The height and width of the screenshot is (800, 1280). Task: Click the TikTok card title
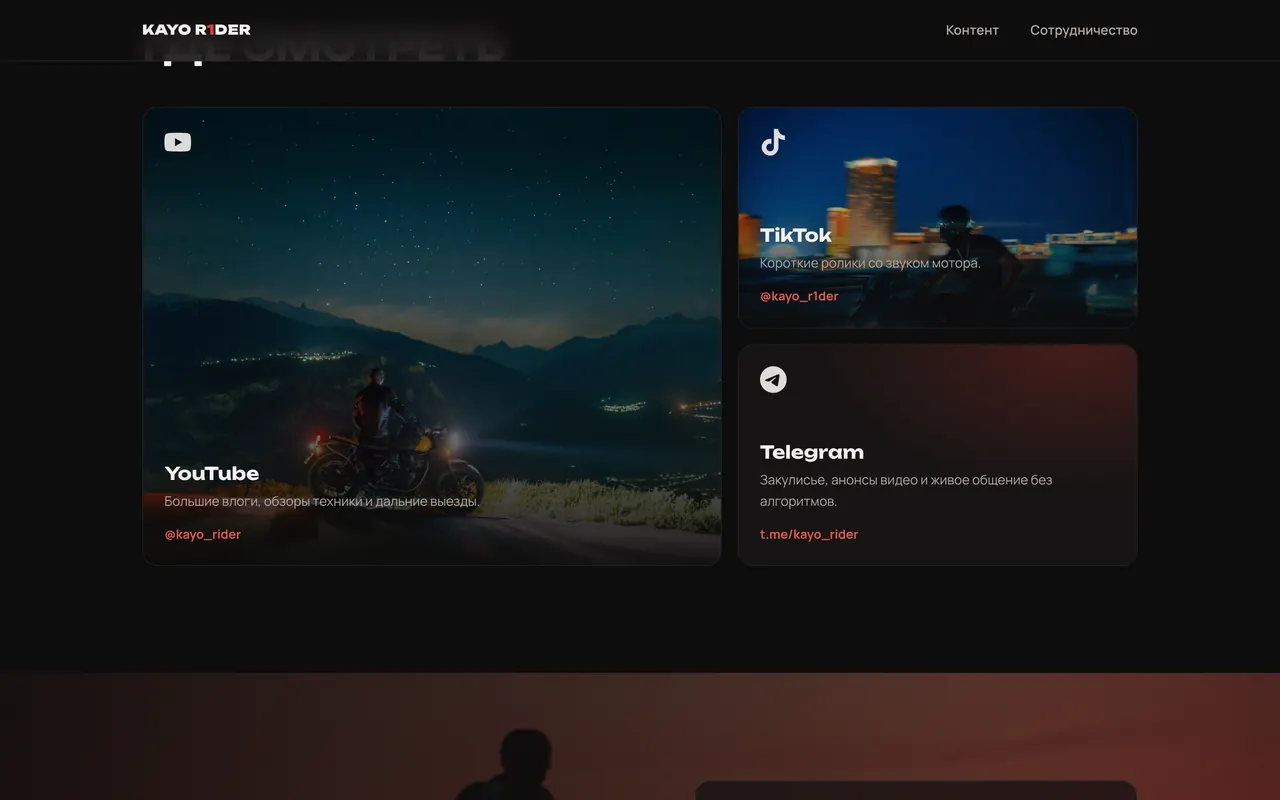796,236
